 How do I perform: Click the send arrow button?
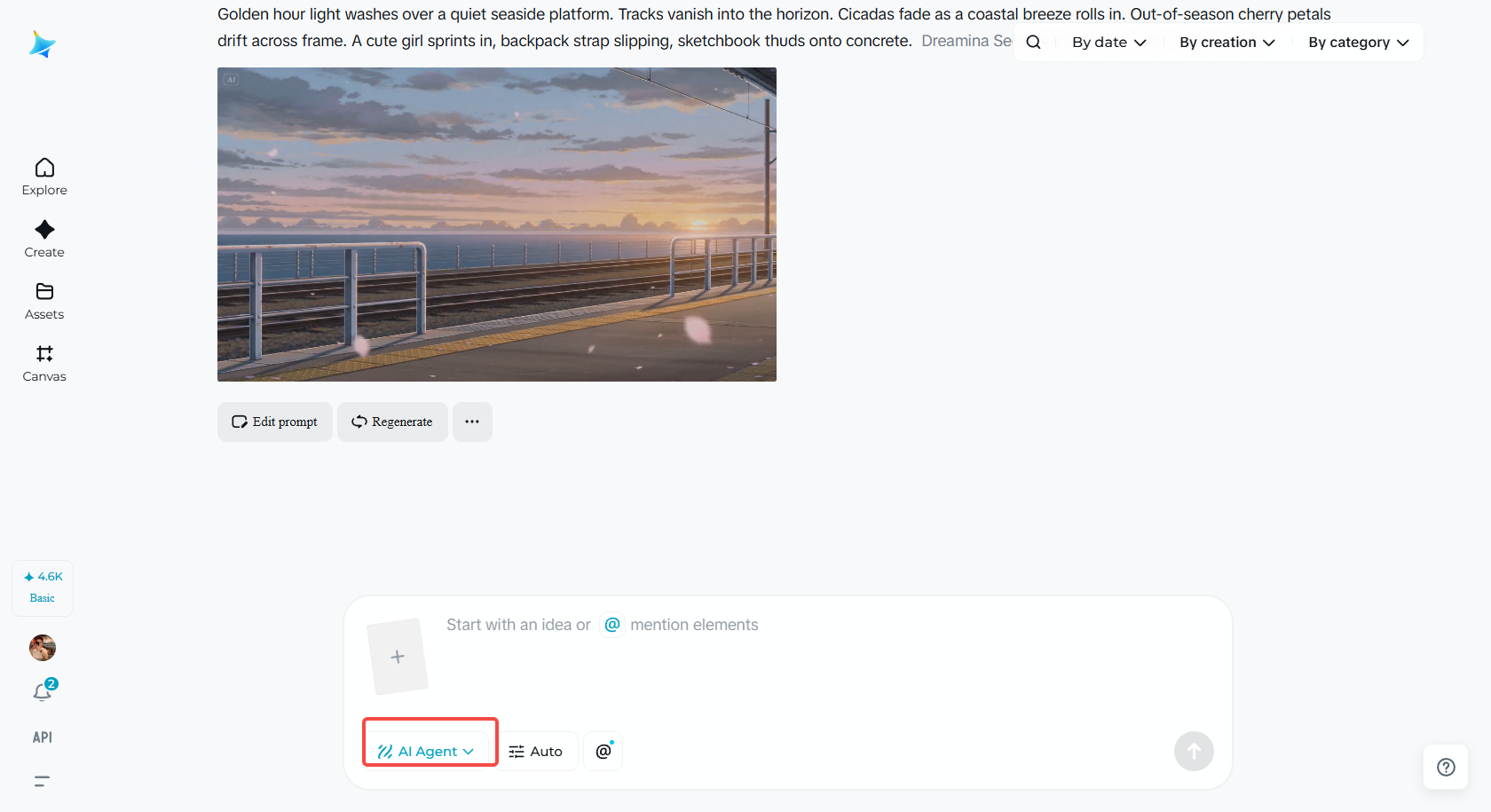1194,752
